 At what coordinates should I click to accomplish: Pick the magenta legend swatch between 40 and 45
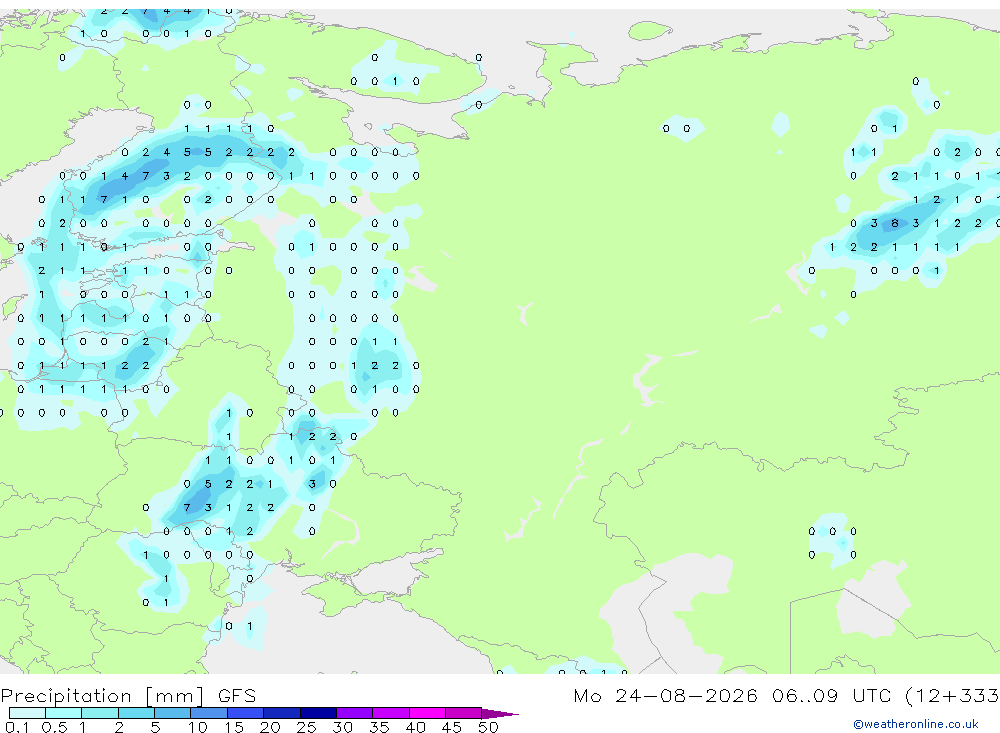point(427,713)
